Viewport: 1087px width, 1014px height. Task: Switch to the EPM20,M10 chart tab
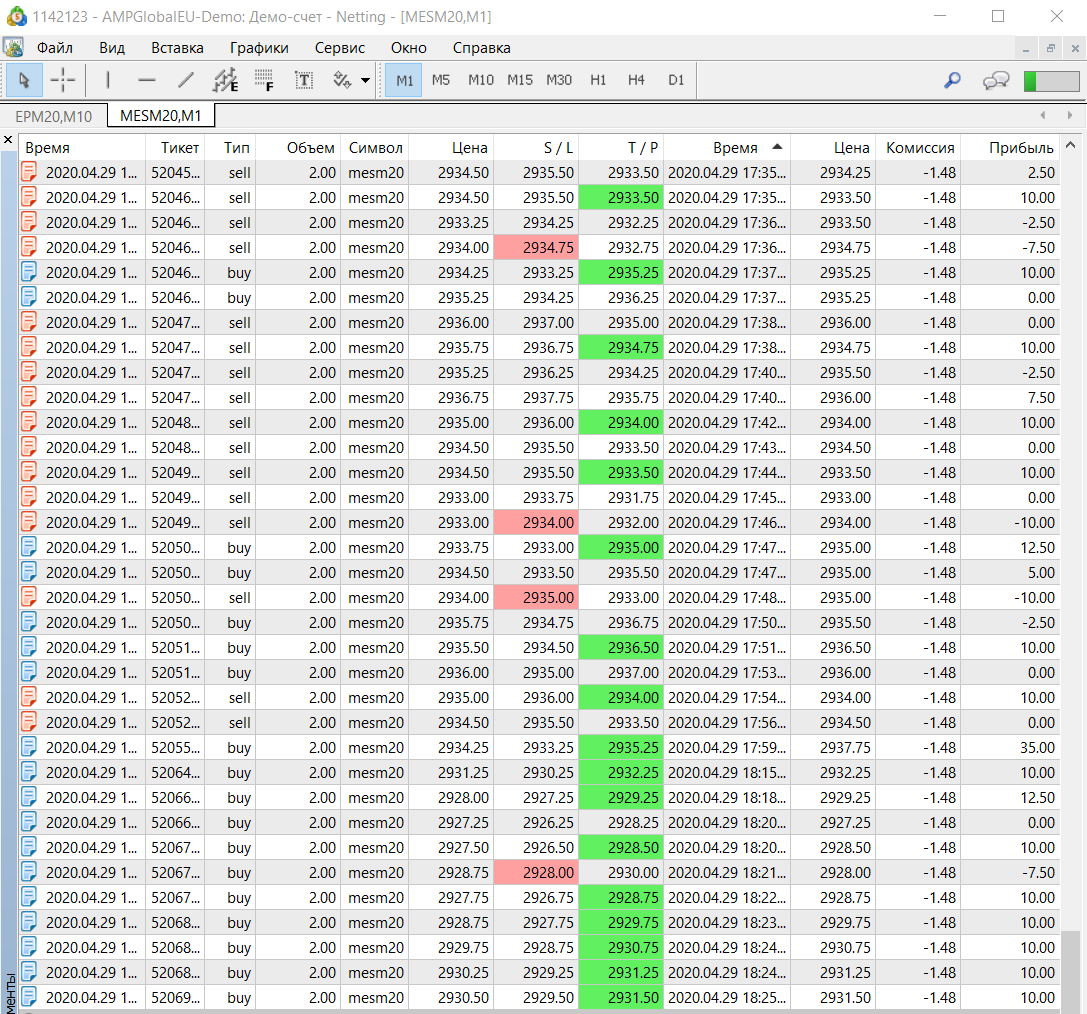pyautogui.click(x=54, y=117)
